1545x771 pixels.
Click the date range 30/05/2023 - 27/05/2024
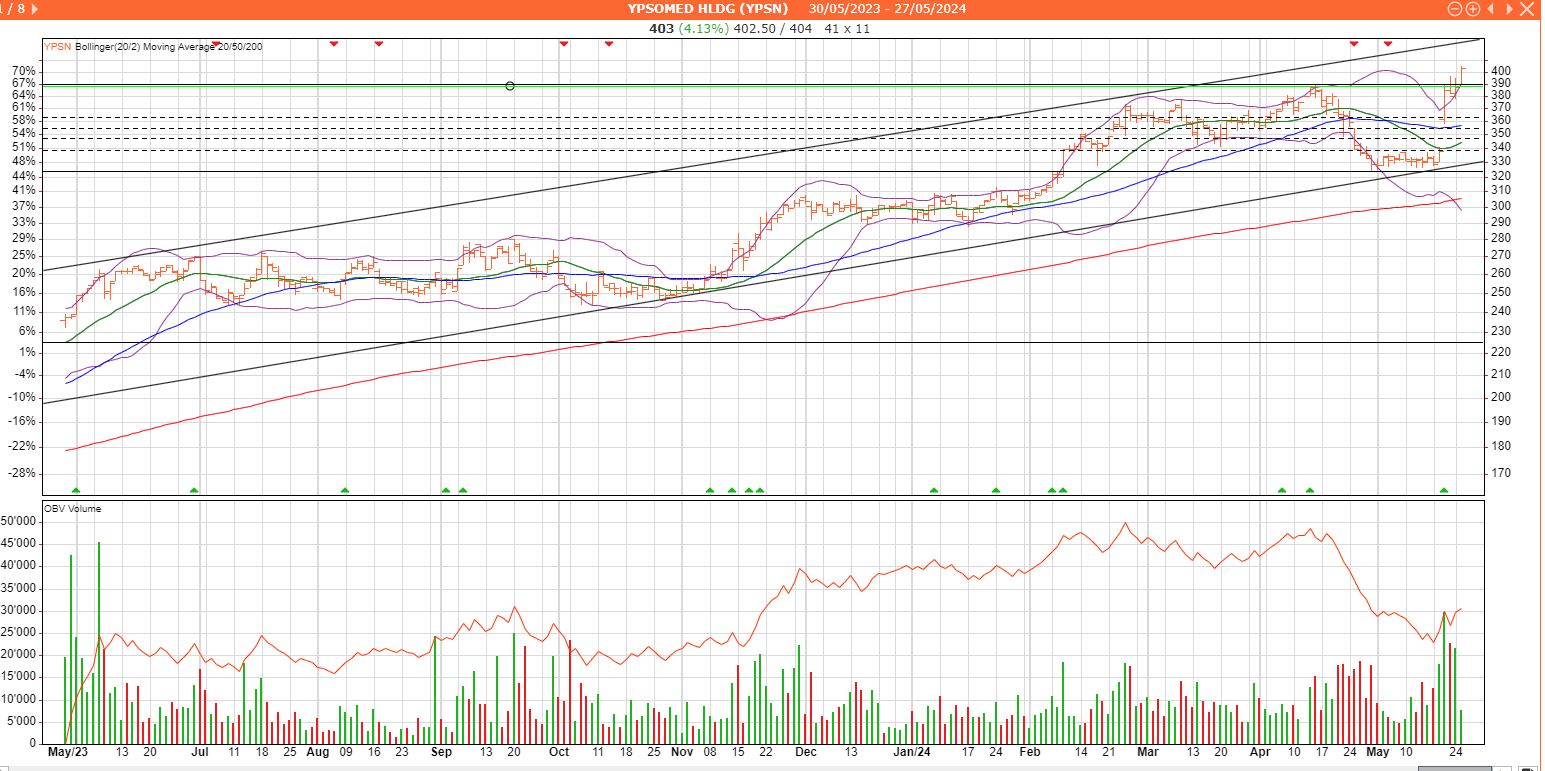pos(889,9)
